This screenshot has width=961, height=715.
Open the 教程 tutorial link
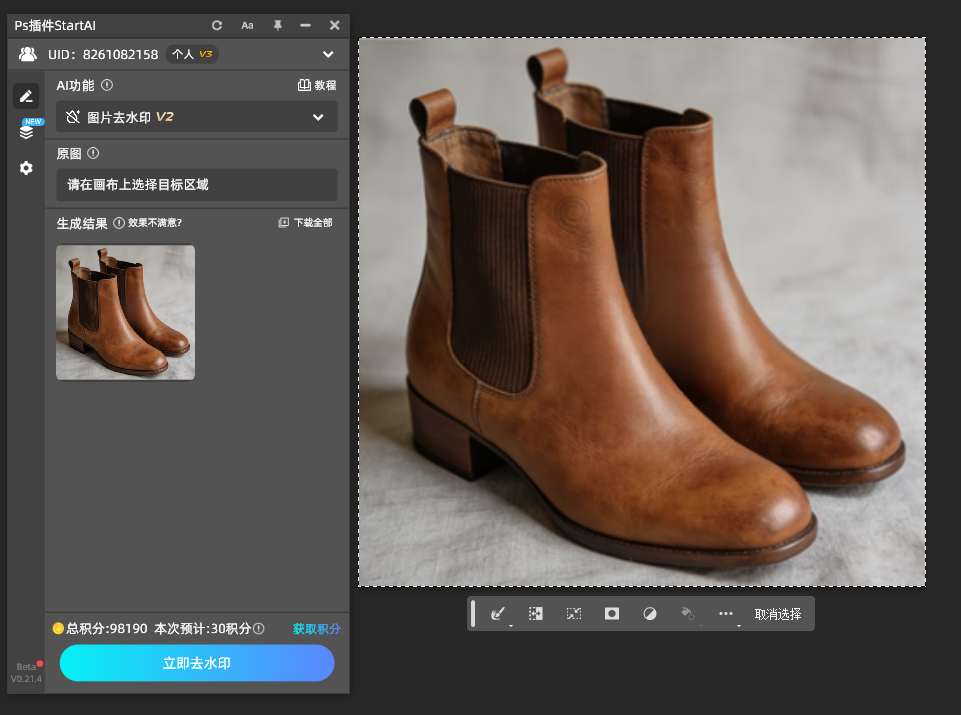coord(317,86)
